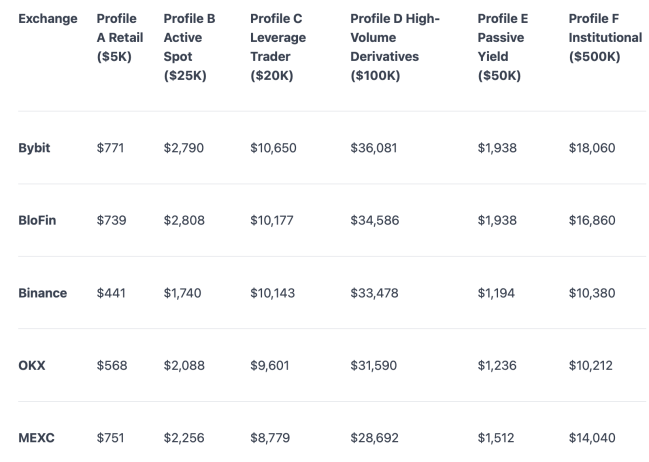Select the Bybit row label
Image resolution: width=649 pixels, height=462 pixels.
click(34, 148)
